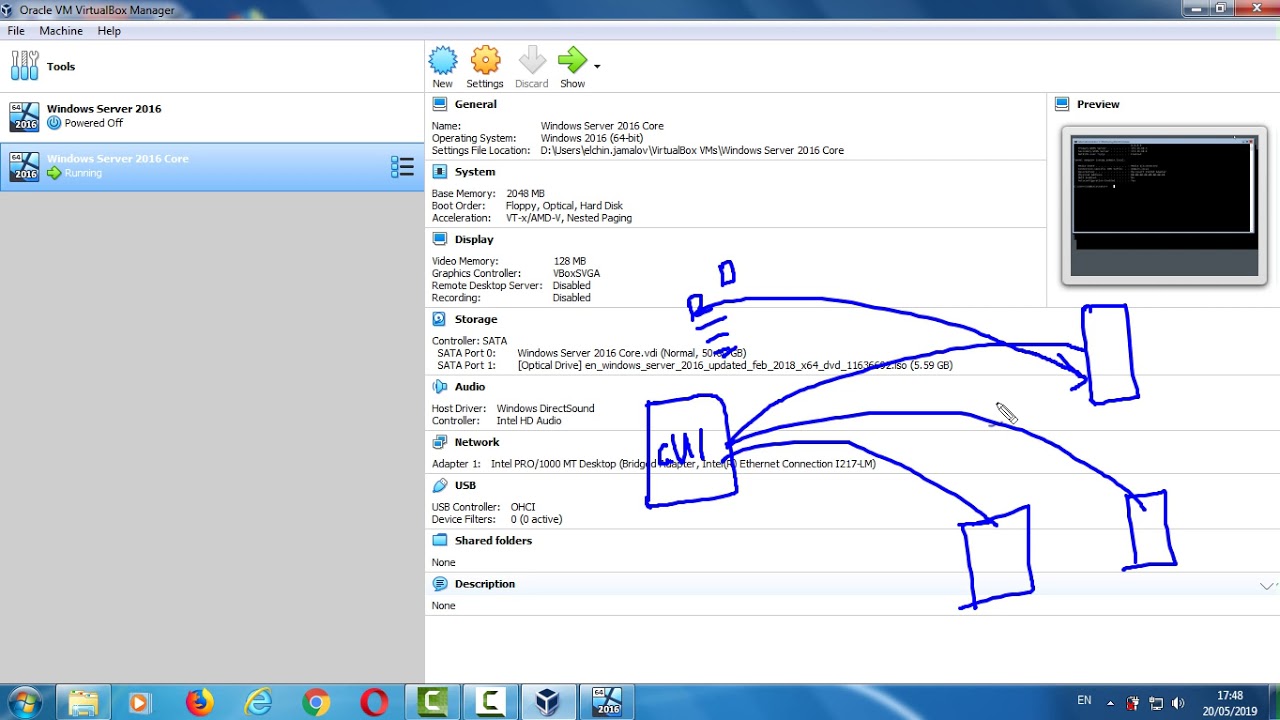Launch Internet Explorer from the taskbar
This screenshot has width=1280, height=720.
point(258,703)
